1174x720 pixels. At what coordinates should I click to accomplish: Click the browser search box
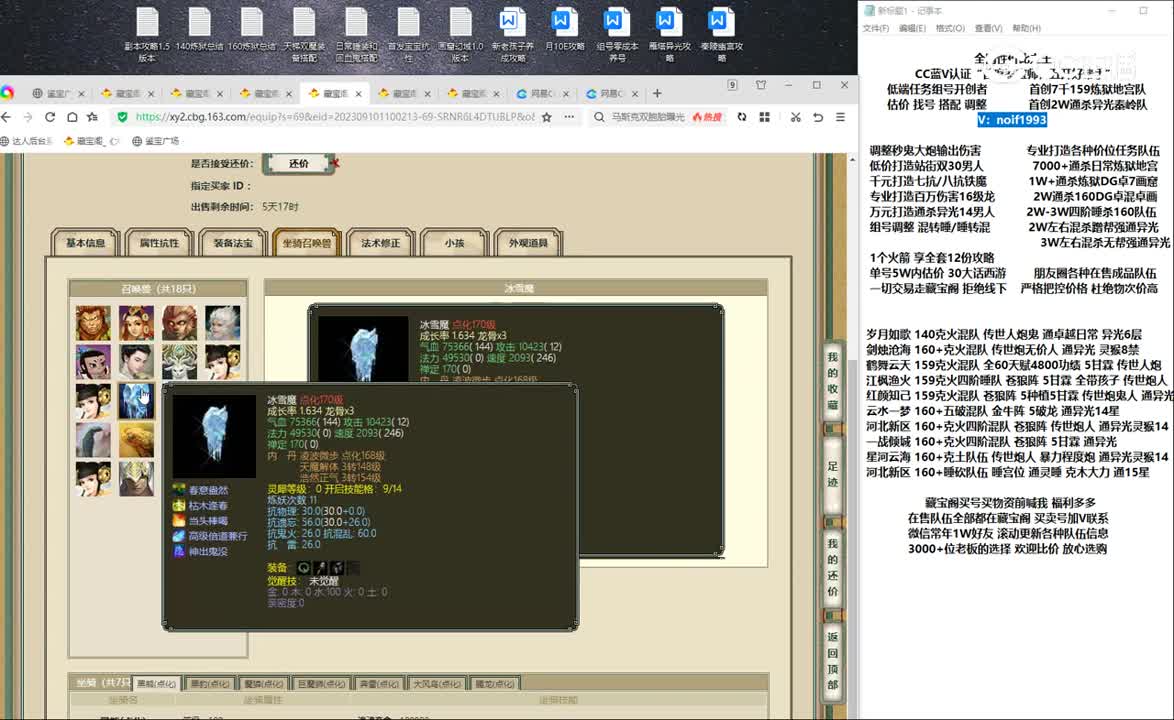click(x=648, y=117)
